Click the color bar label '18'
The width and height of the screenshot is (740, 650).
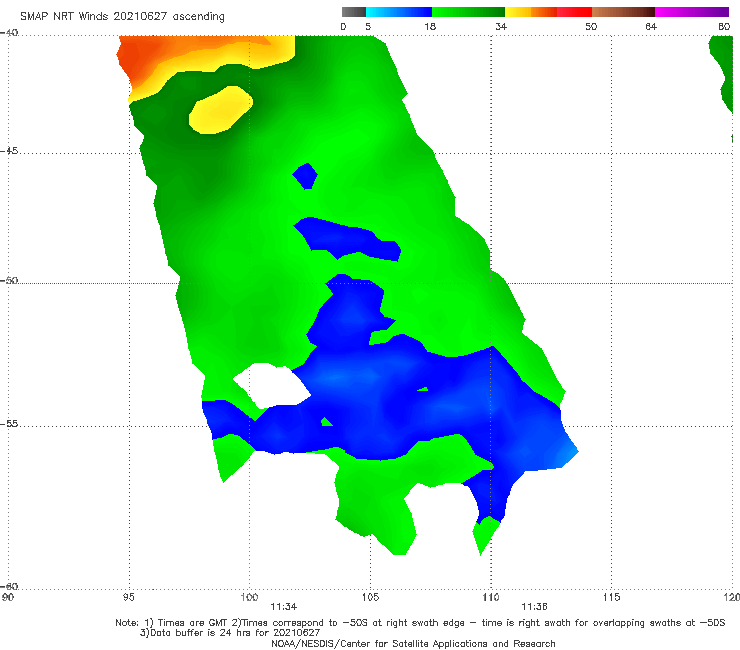430,26
